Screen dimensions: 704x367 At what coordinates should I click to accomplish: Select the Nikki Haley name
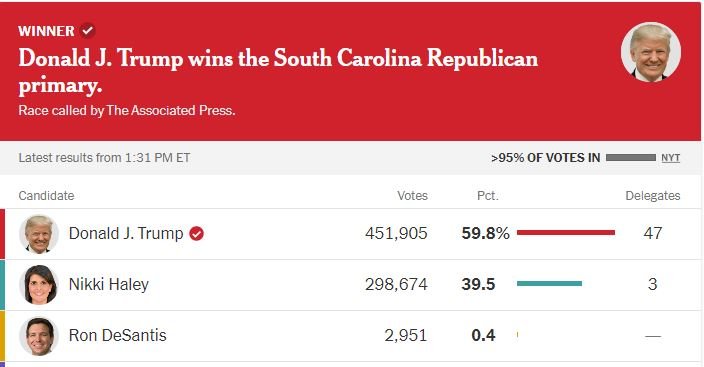109,284
